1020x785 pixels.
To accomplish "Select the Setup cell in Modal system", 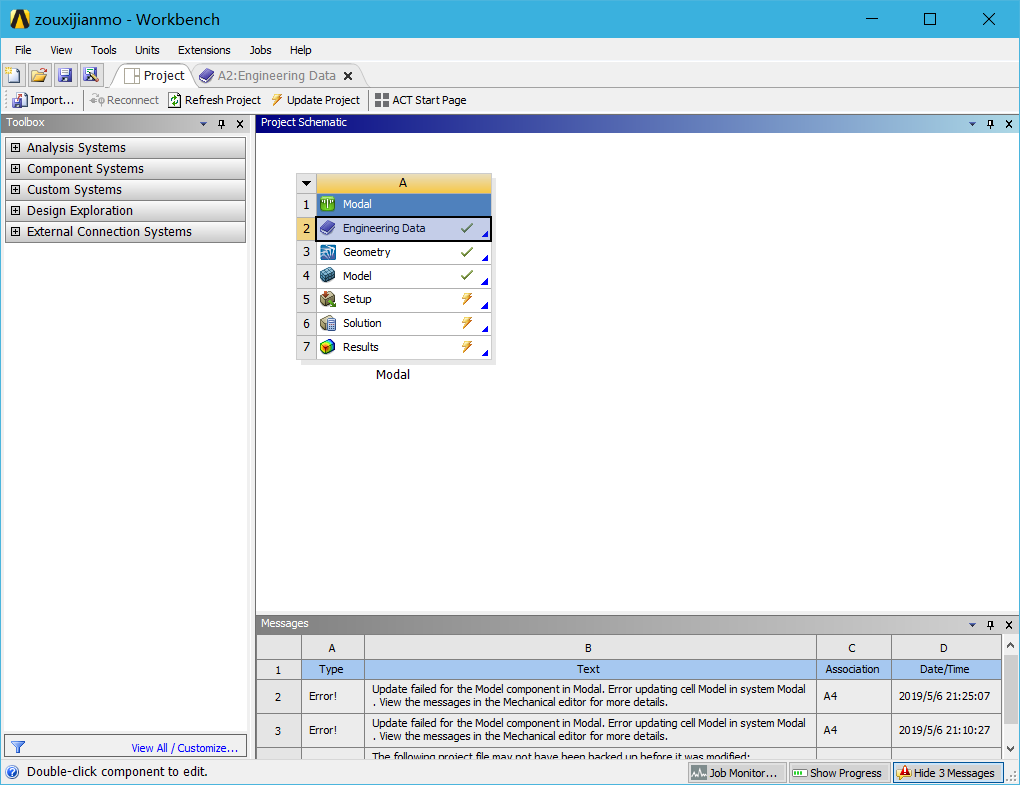I will [x=357, y=299].
